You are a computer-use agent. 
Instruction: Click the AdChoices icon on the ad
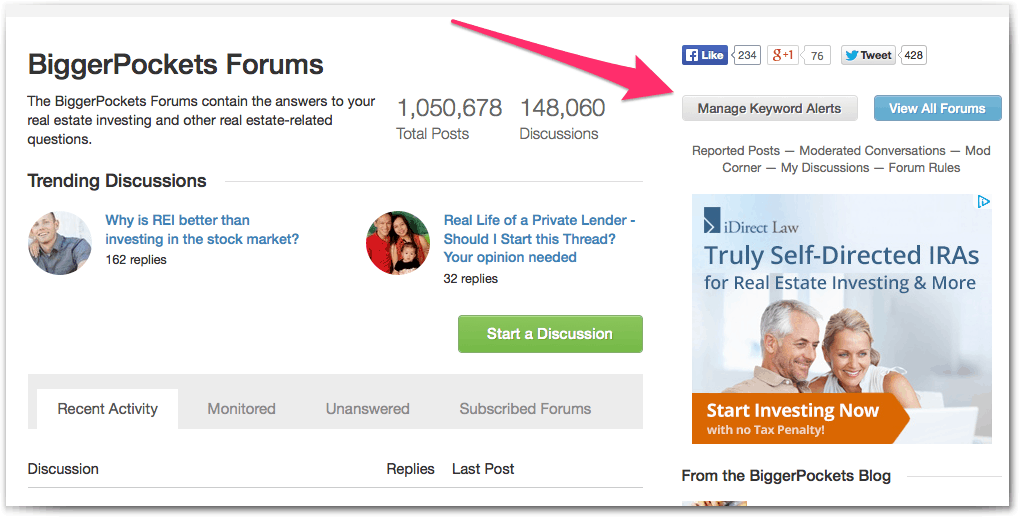click(x=984, y=201)
